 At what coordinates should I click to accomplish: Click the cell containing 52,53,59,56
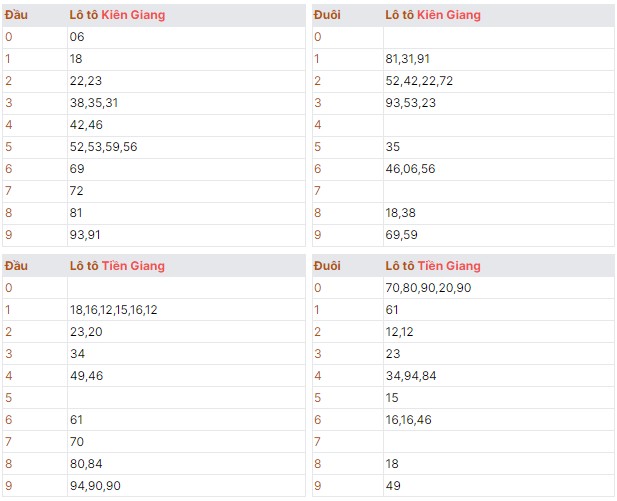(104, 147)
